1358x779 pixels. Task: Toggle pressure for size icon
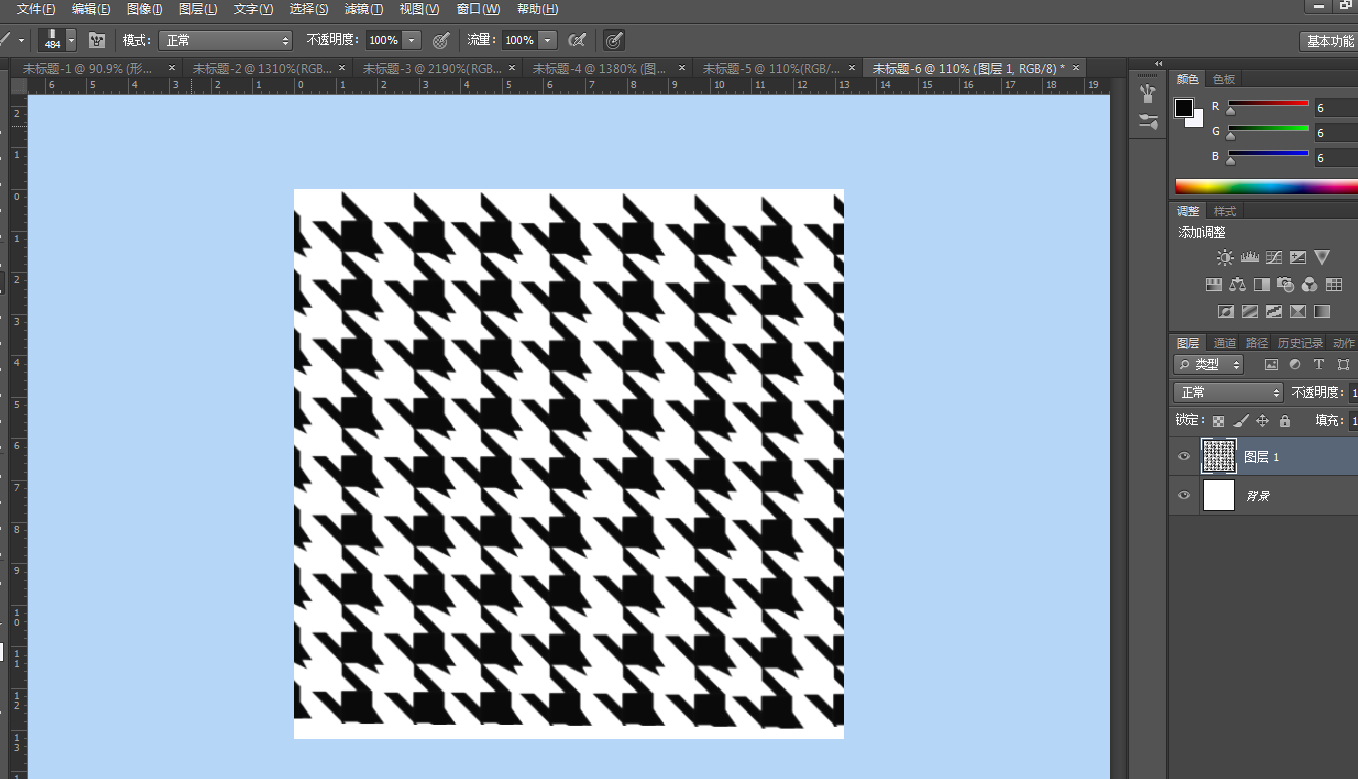click(x=614, y=40)
